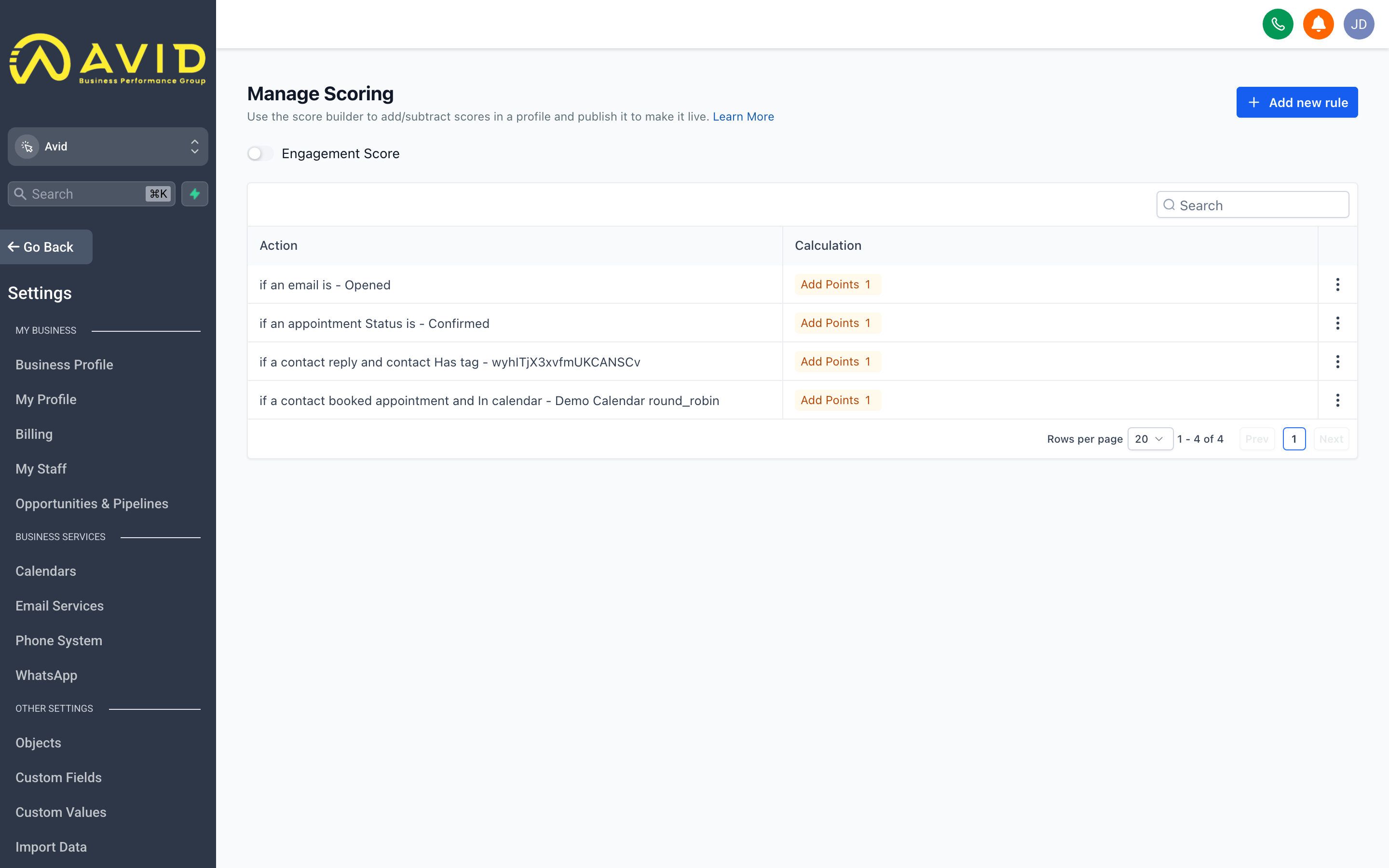Image resolution: width=1389 pixels, height=868 pixels.
Task: Open options menu for appointment Confirmed rule
Action: click(1337, 323)
